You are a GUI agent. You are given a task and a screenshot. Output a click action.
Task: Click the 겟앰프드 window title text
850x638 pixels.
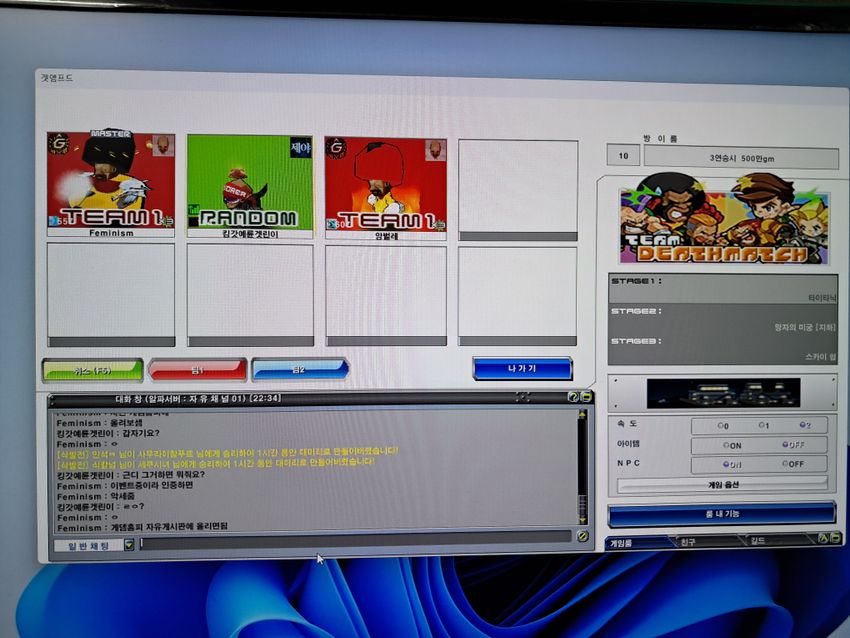coord(57,78)
